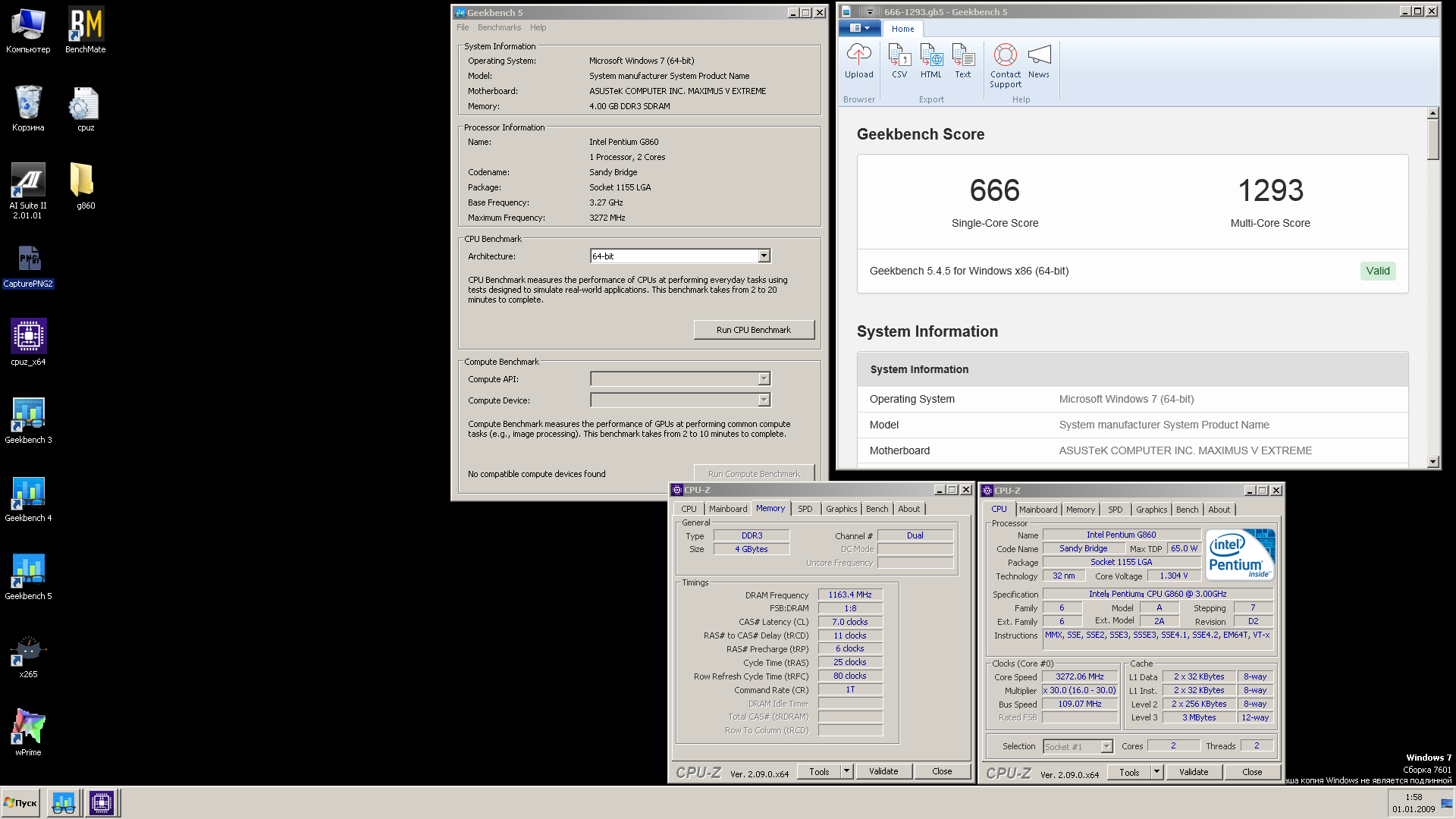Open the Корзина recycle bin
Screen dimensions: 1456x819
point(28,108)
